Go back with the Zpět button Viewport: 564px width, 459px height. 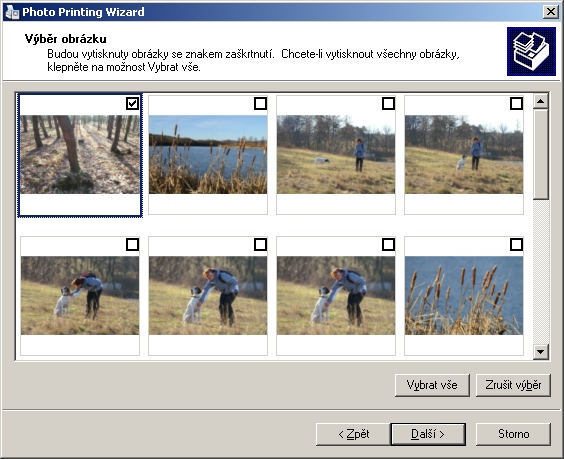(x=353, y=434)
